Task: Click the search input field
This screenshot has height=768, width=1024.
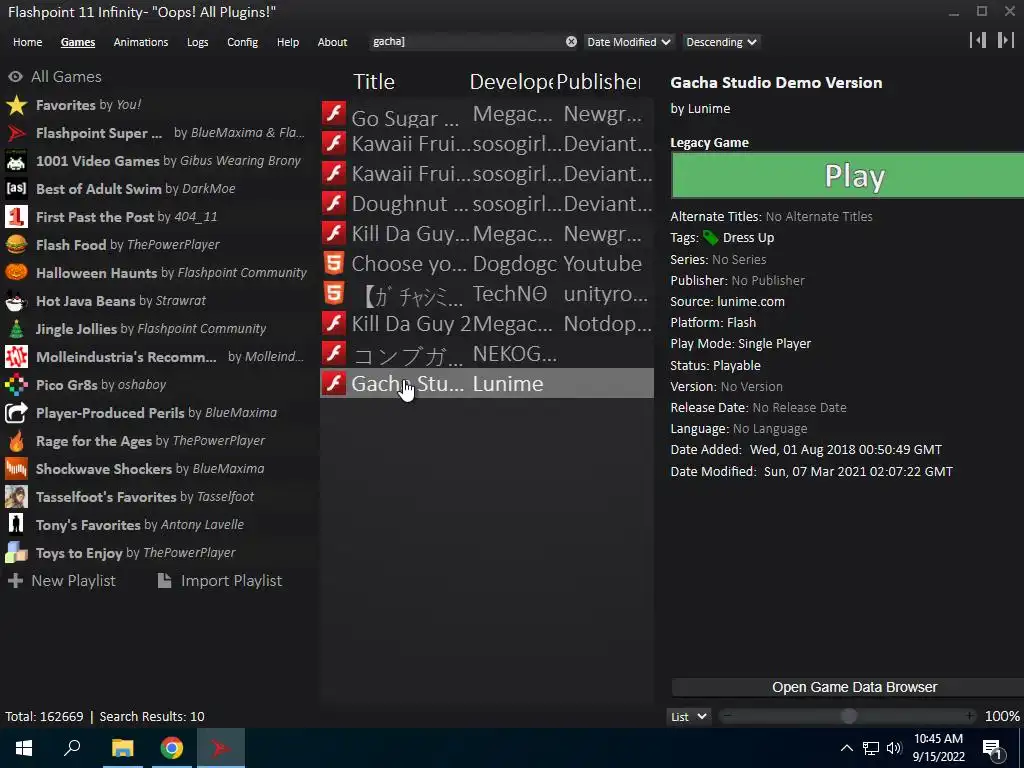Action: coord(466,42)
